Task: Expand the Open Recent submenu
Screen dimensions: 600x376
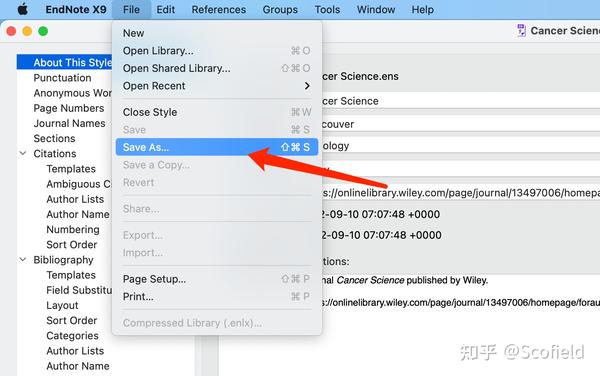Action: click(217, 86)
